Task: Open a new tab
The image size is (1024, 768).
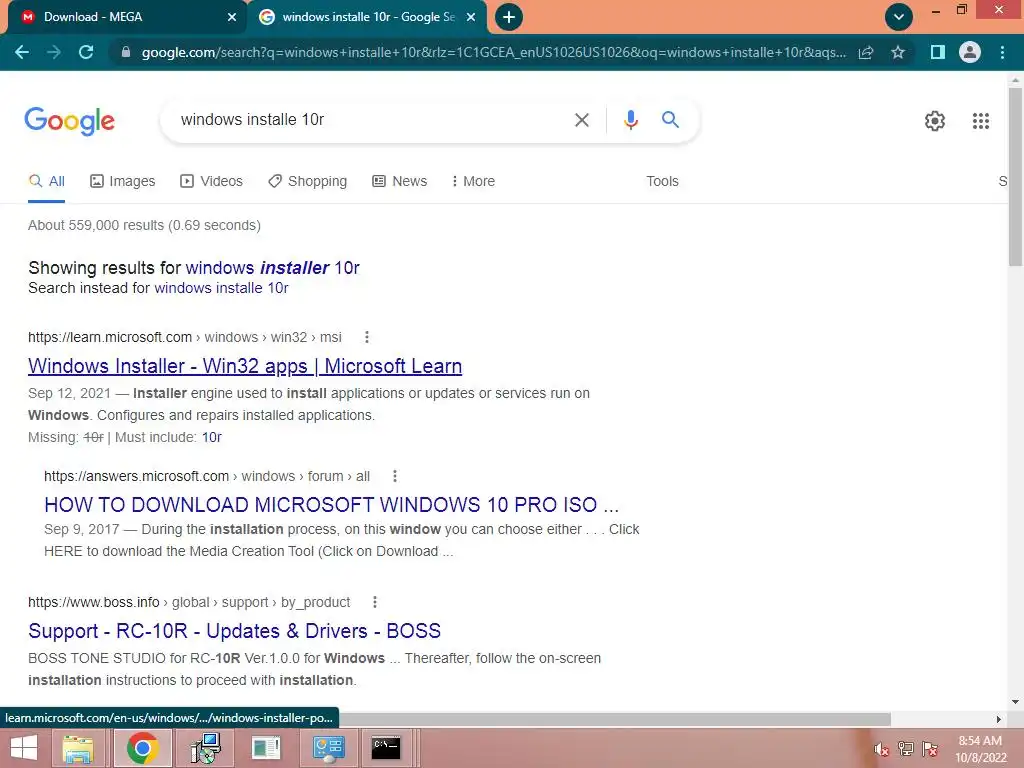Action: click(x=509, y=17)
